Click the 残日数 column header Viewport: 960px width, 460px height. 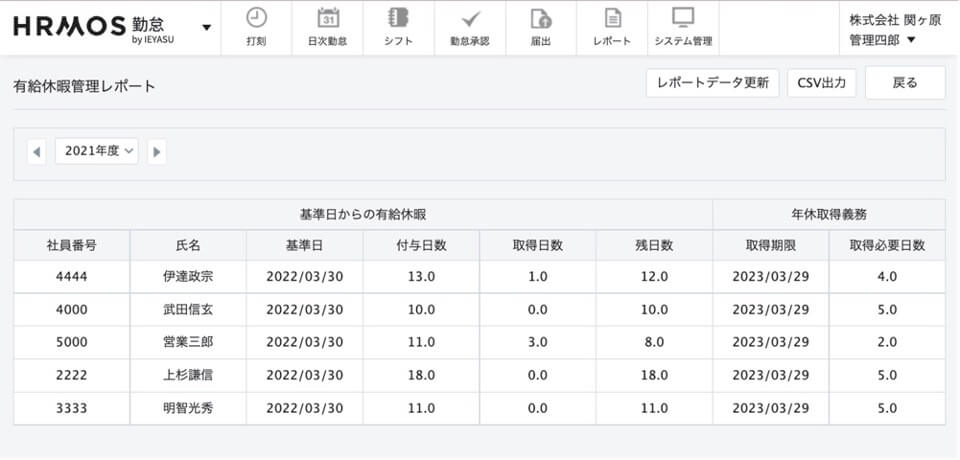click(654, 245)
